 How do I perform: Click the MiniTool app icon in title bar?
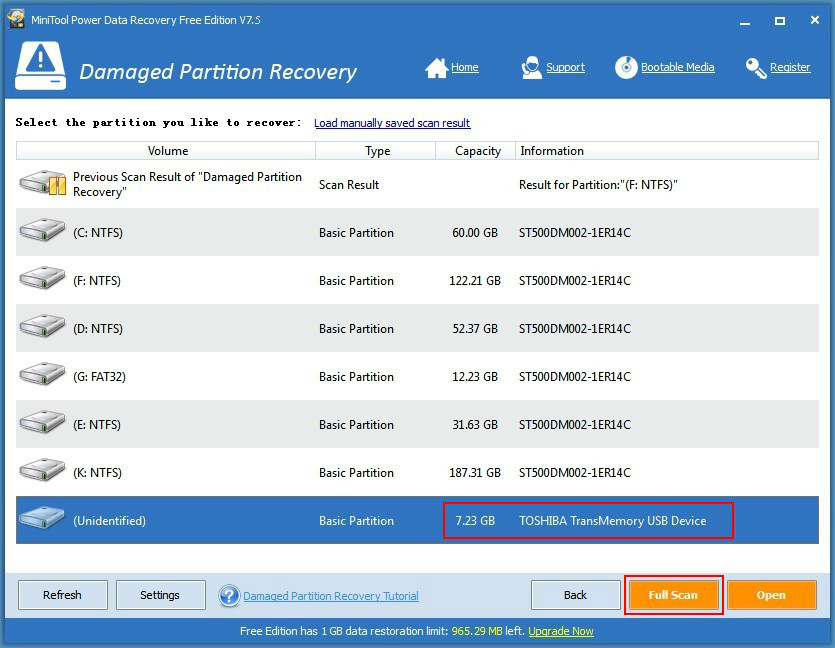(x=16, y=19)
